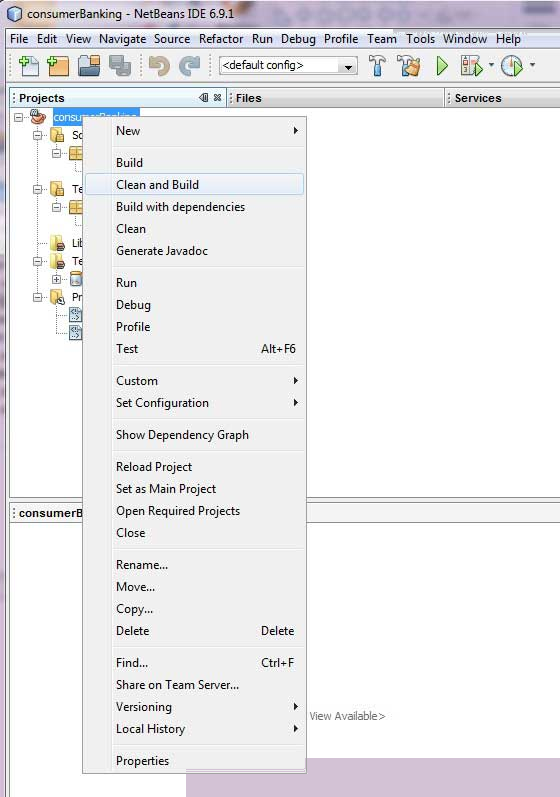560x797 pixels.
Task: Open the Team menu
Action: coord(382,39)
